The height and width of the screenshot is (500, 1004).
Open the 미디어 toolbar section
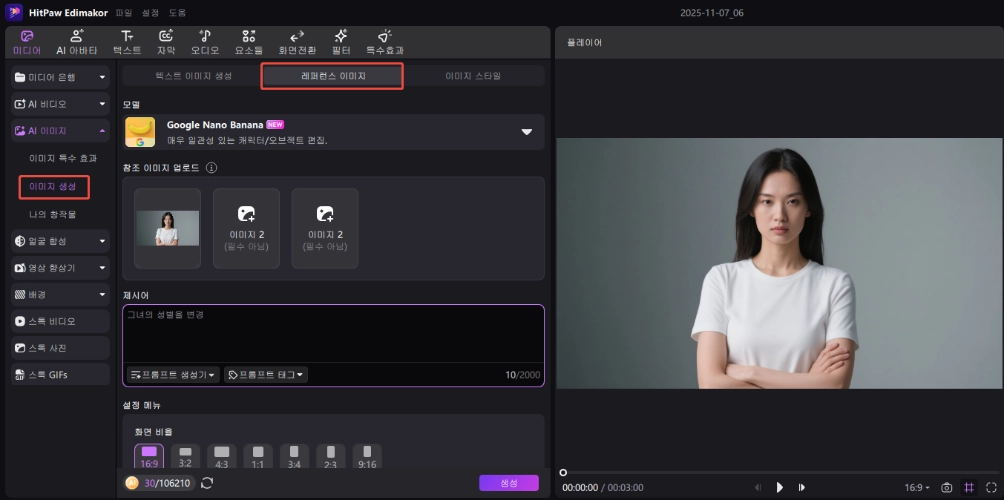tap(27, 42)
